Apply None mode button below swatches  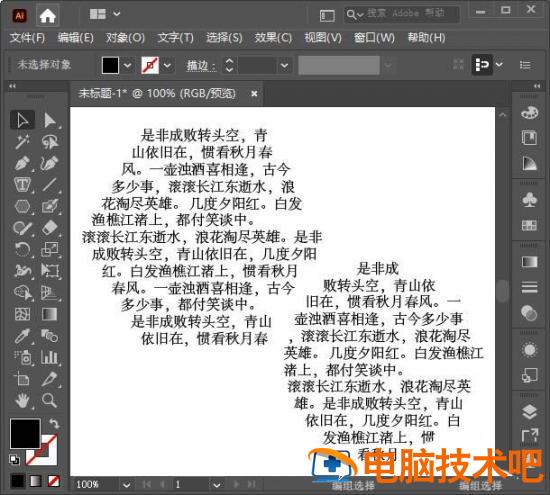coord(54,481)
